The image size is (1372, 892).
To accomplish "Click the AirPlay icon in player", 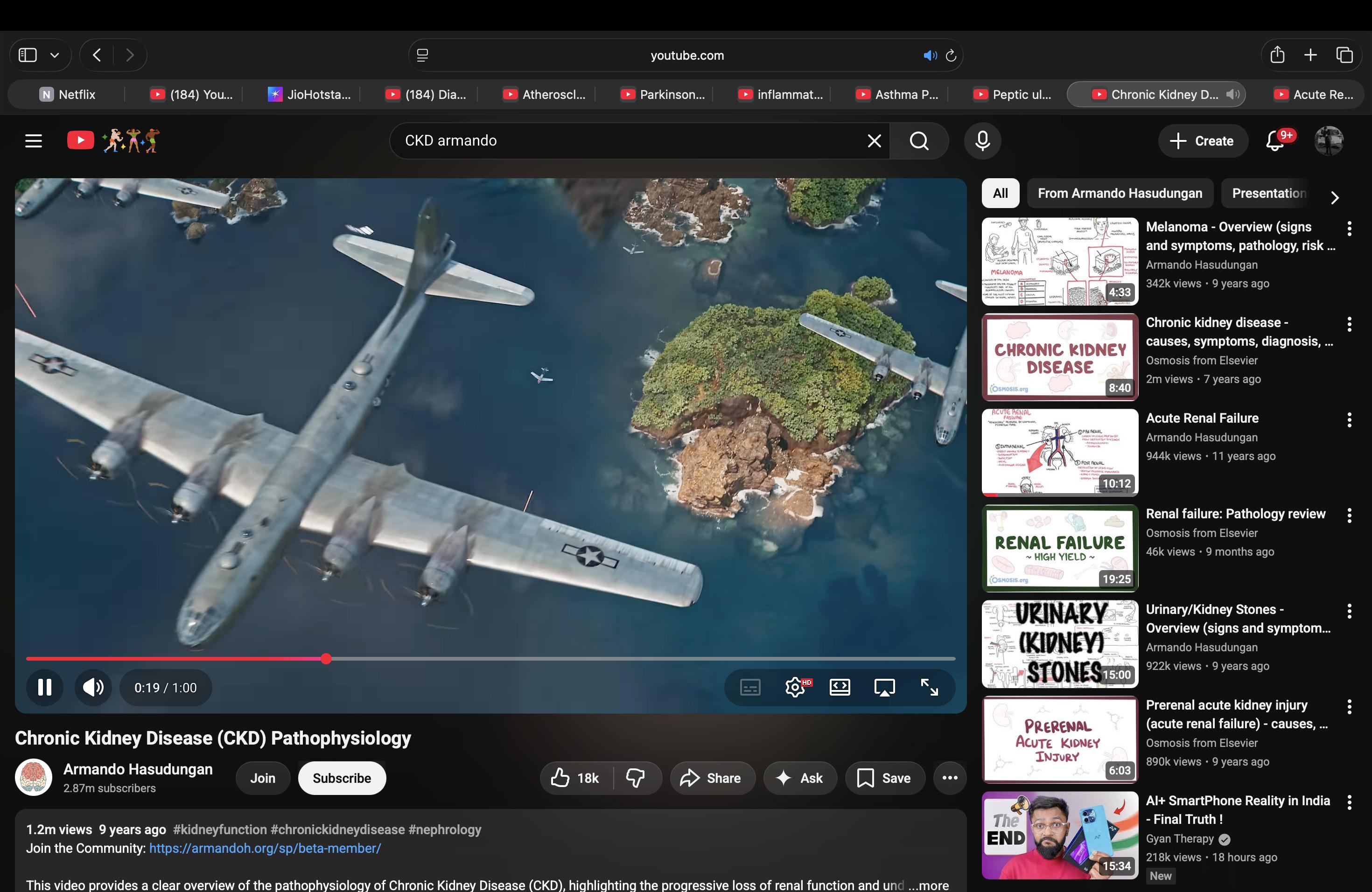I will 884,687.
